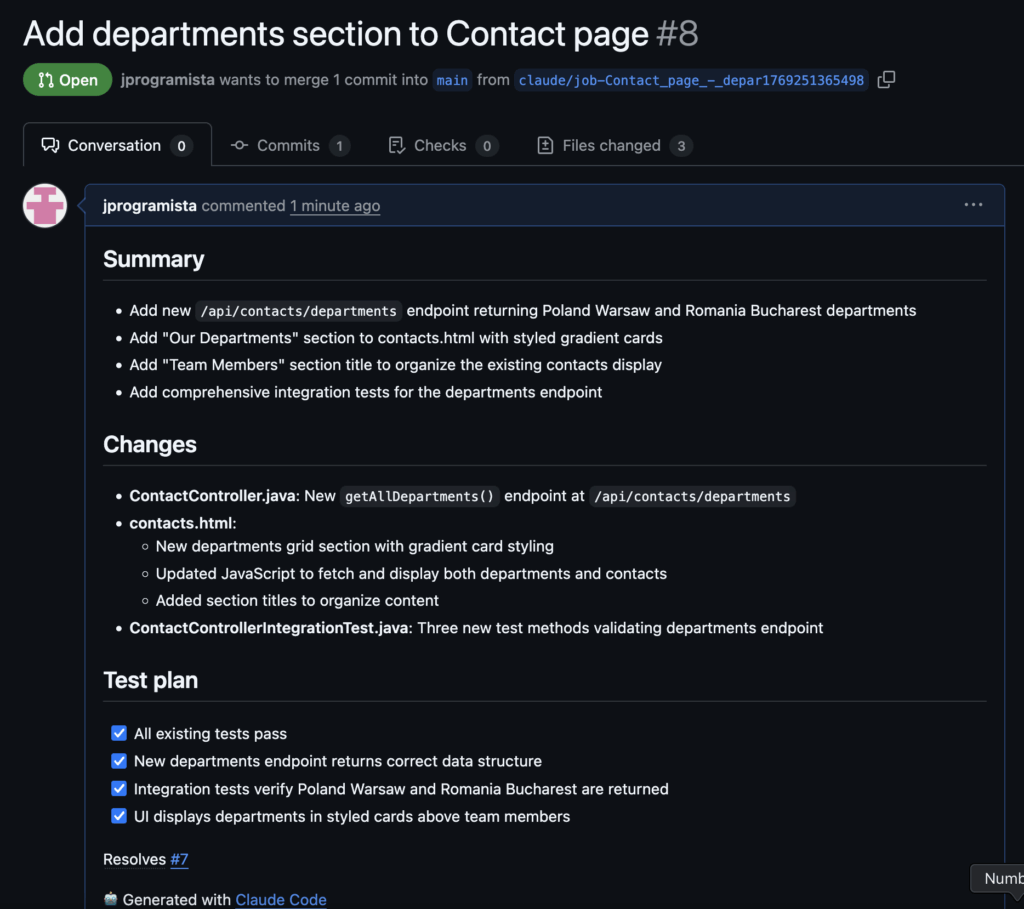Click the 1 minute ago timestamp

coord(335,206)
